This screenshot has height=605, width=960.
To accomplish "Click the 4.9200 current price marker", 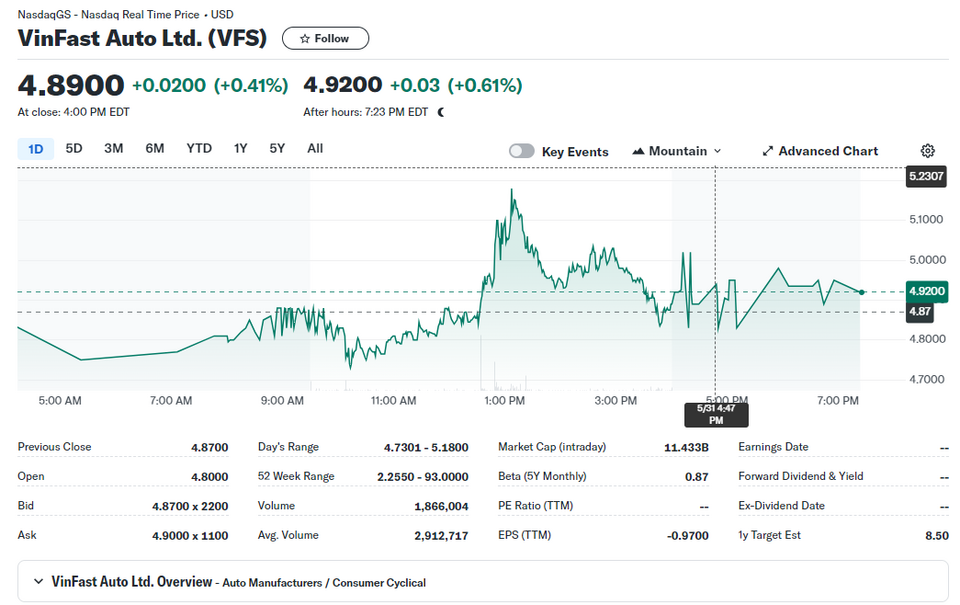I will click(926, 291).
